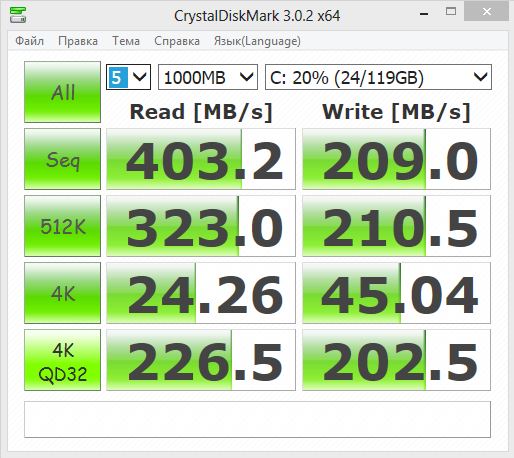Open the Тема menu
514x458 pixels.
point(126,41)
